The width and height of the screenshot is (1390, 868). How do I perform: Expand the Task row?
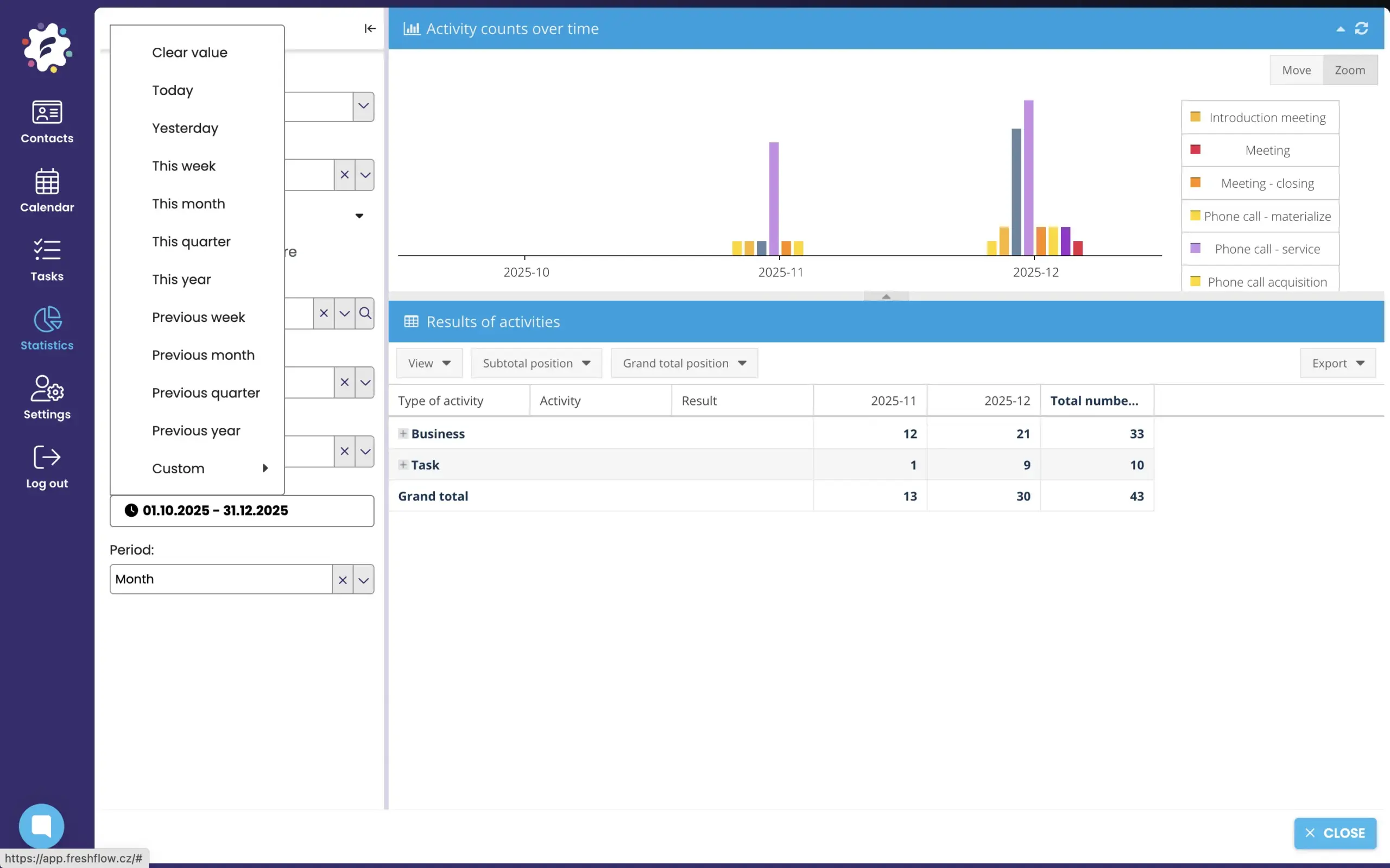tap(403, 465)
